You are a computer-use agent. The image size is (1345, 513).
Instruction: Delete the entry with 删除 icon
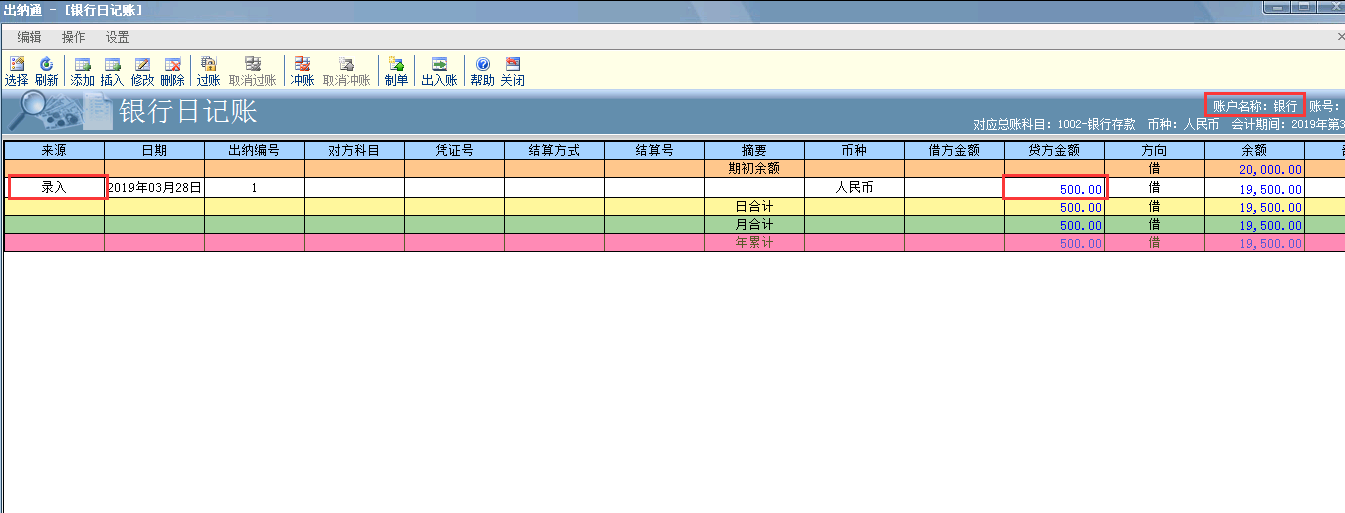tap(172, 71)
